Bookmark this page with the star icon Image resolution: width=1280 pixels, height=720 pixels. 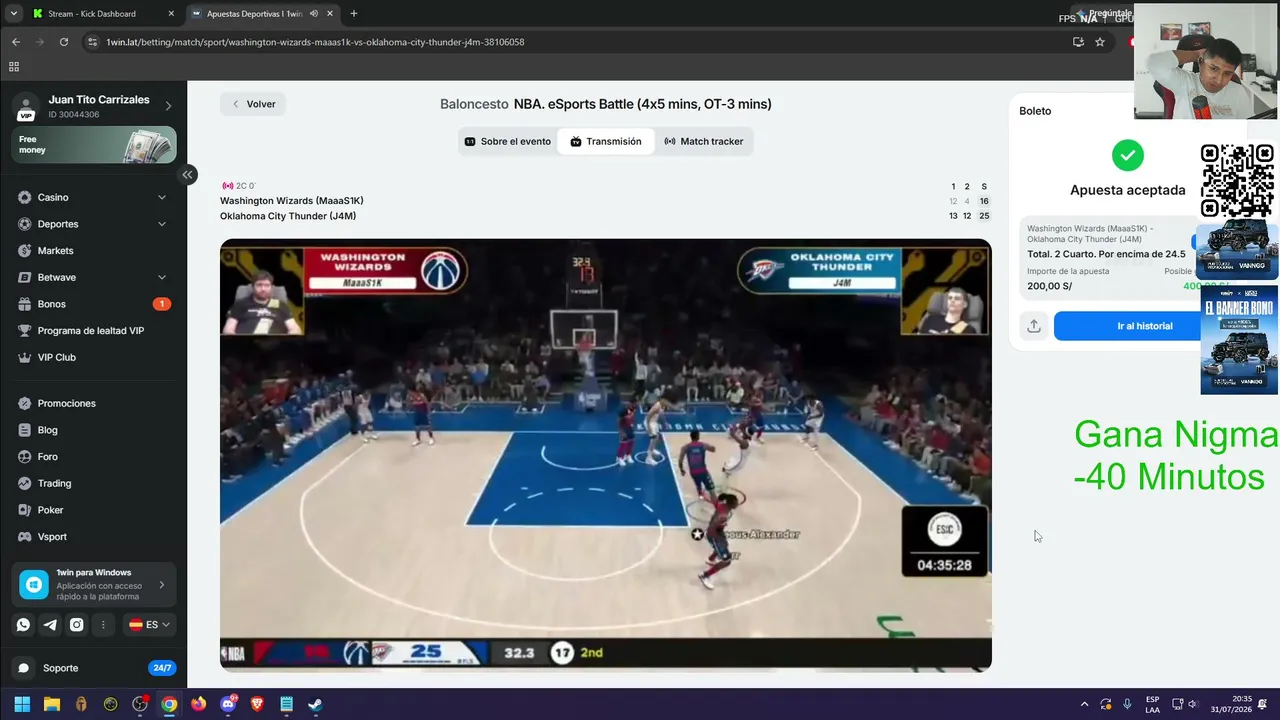pos(1100,42)
